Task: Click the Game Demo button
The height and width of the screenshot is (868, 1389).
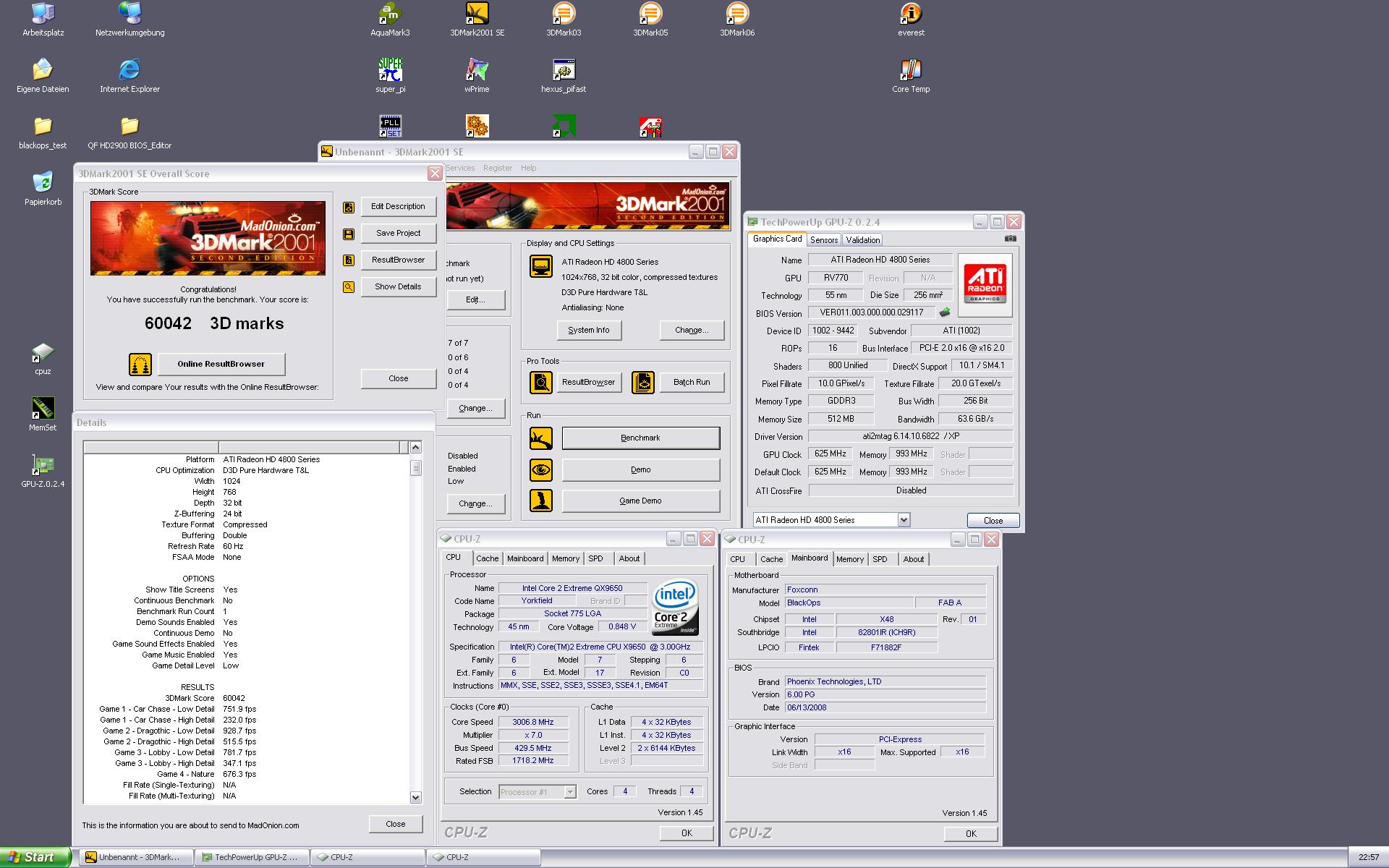Action: [641, 501]
